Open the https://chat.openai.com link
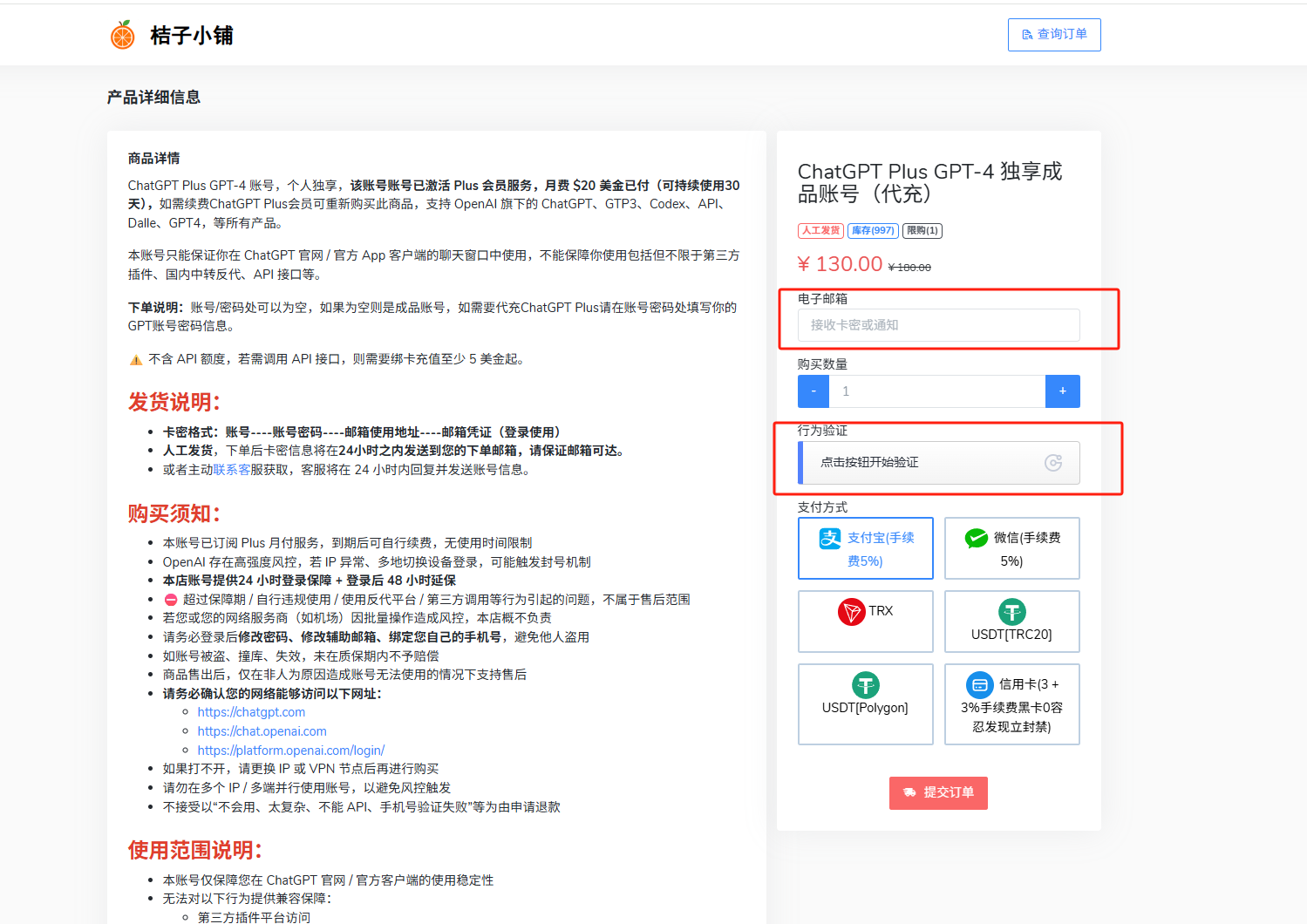1307x924 pixels. (x=262, y=731)
